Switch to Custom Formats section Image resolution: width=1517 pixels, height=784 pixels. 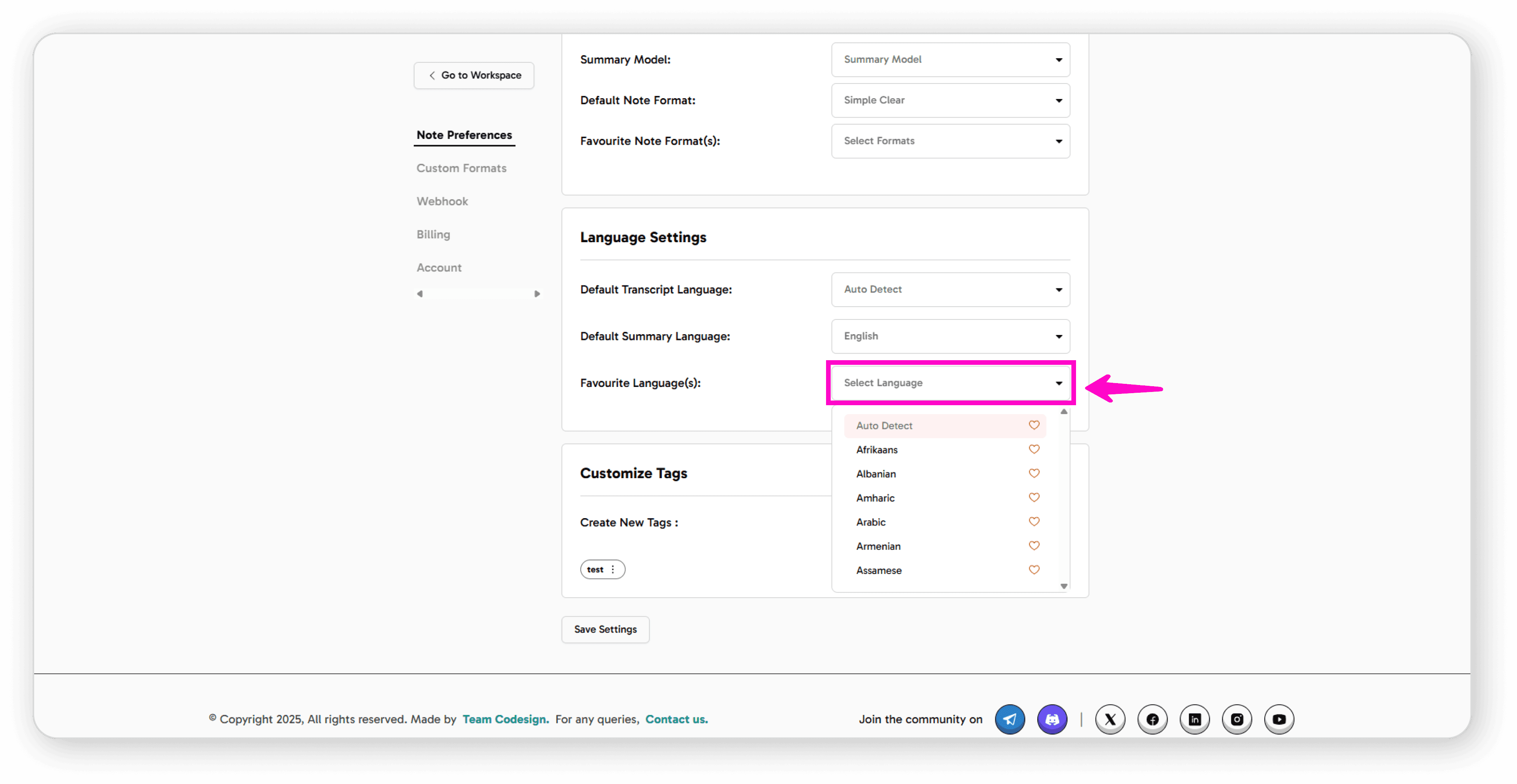pos(461,168)
